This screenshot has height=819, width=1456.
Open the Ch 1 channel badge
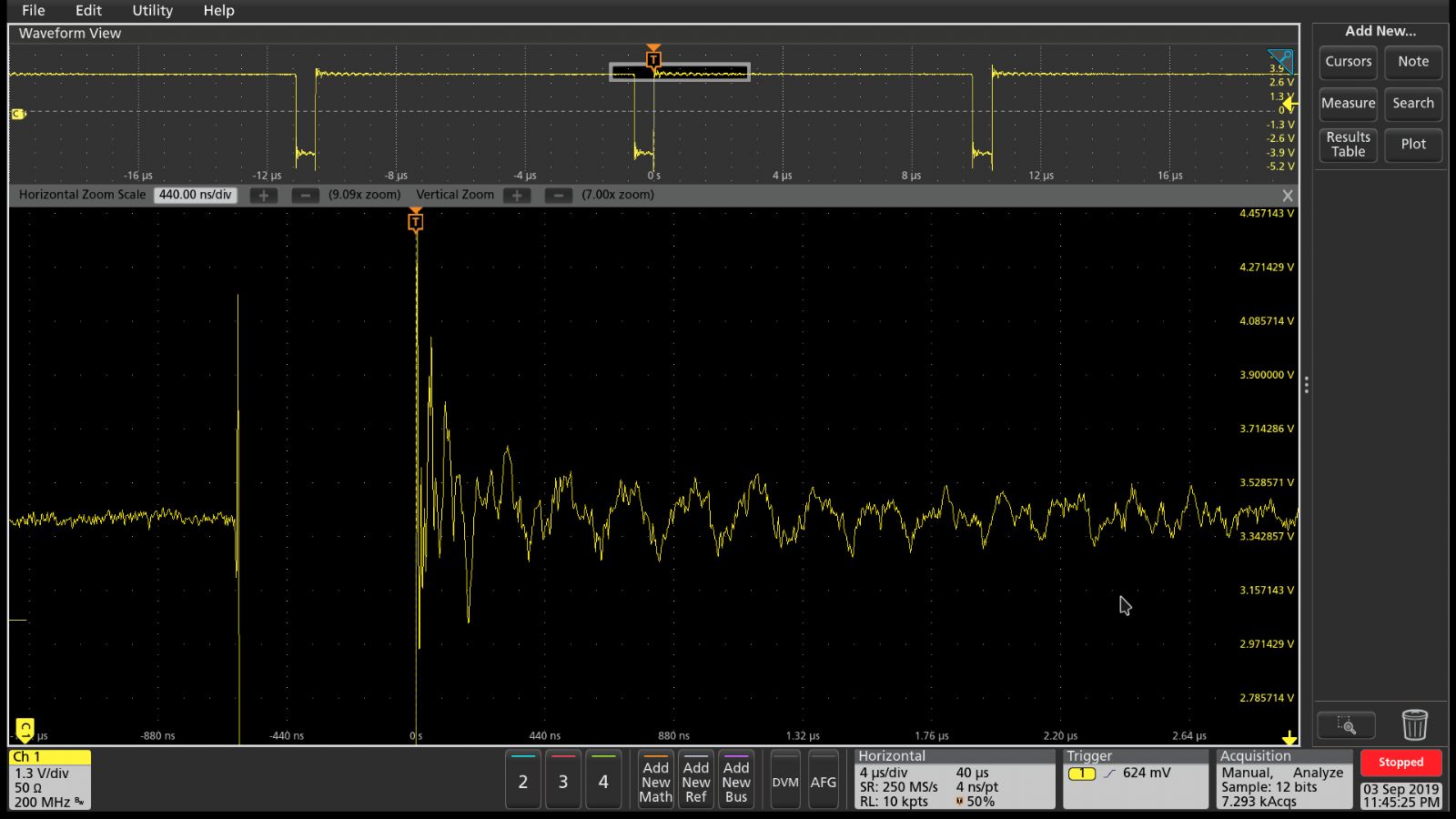click(x=50, y=780)
